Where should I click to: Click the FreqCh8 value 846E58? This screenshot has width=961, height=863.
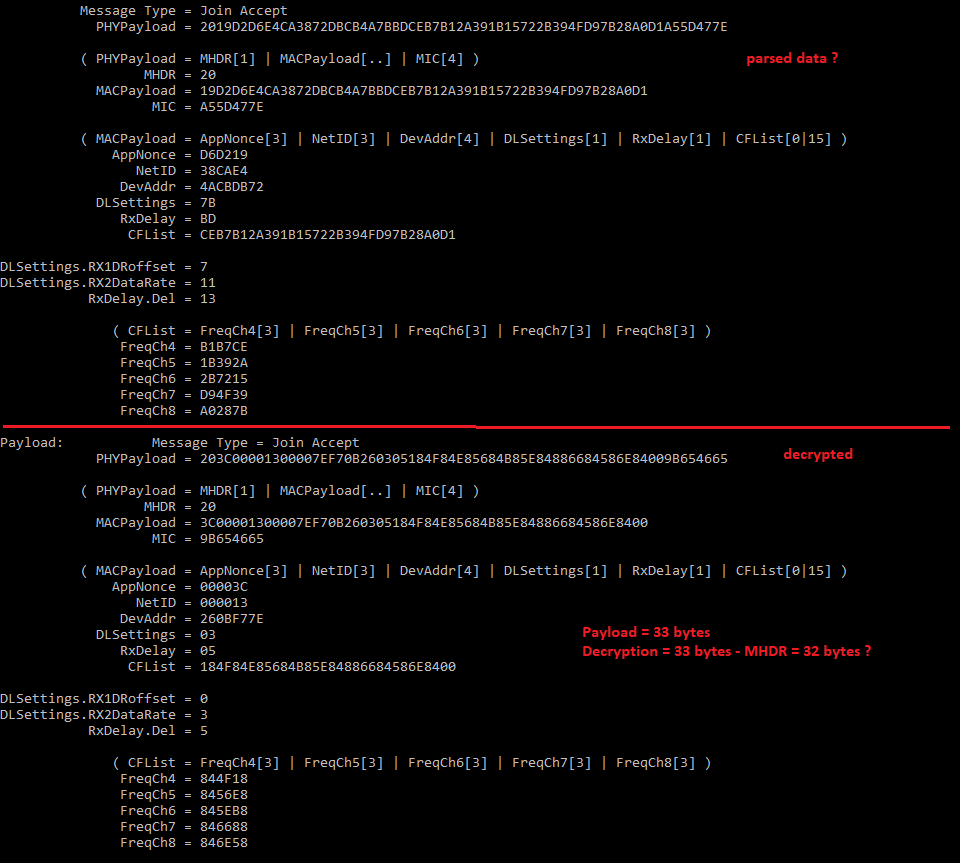click(x=224, y=843)
